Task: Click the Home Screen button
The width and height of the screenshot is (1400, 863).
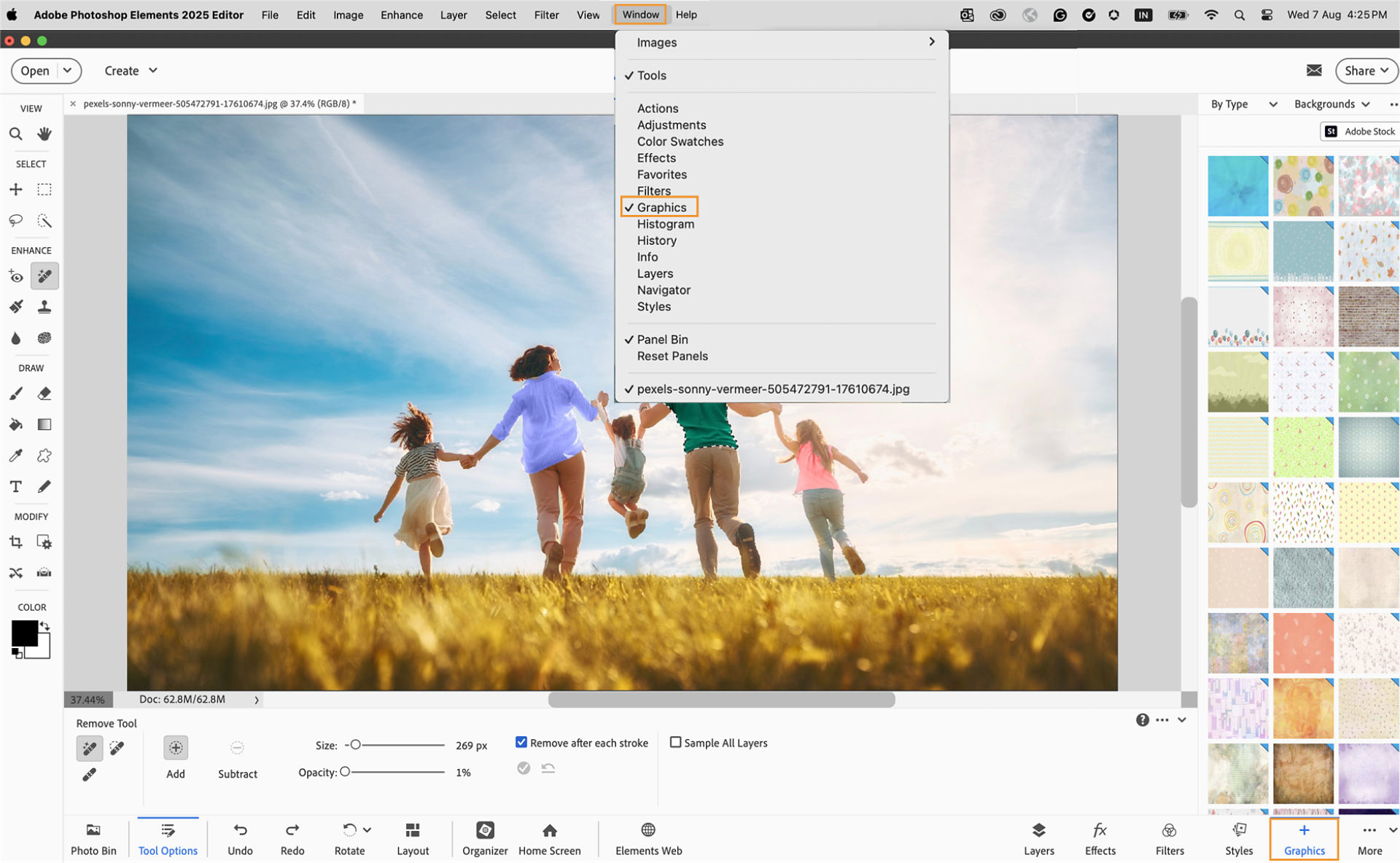Action: 549,837
